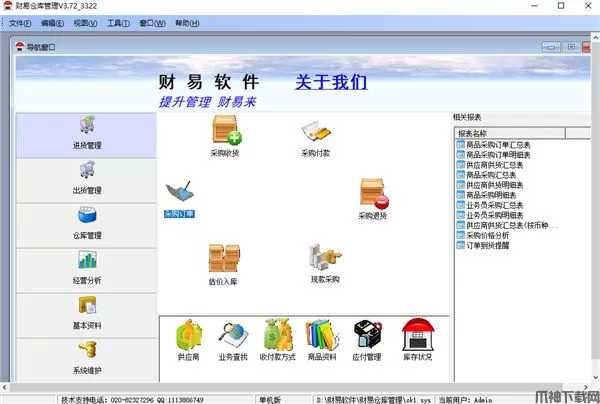Open report 采购价格分析
The height and width of the screenshot is (404, 600).
pos(483,235)
